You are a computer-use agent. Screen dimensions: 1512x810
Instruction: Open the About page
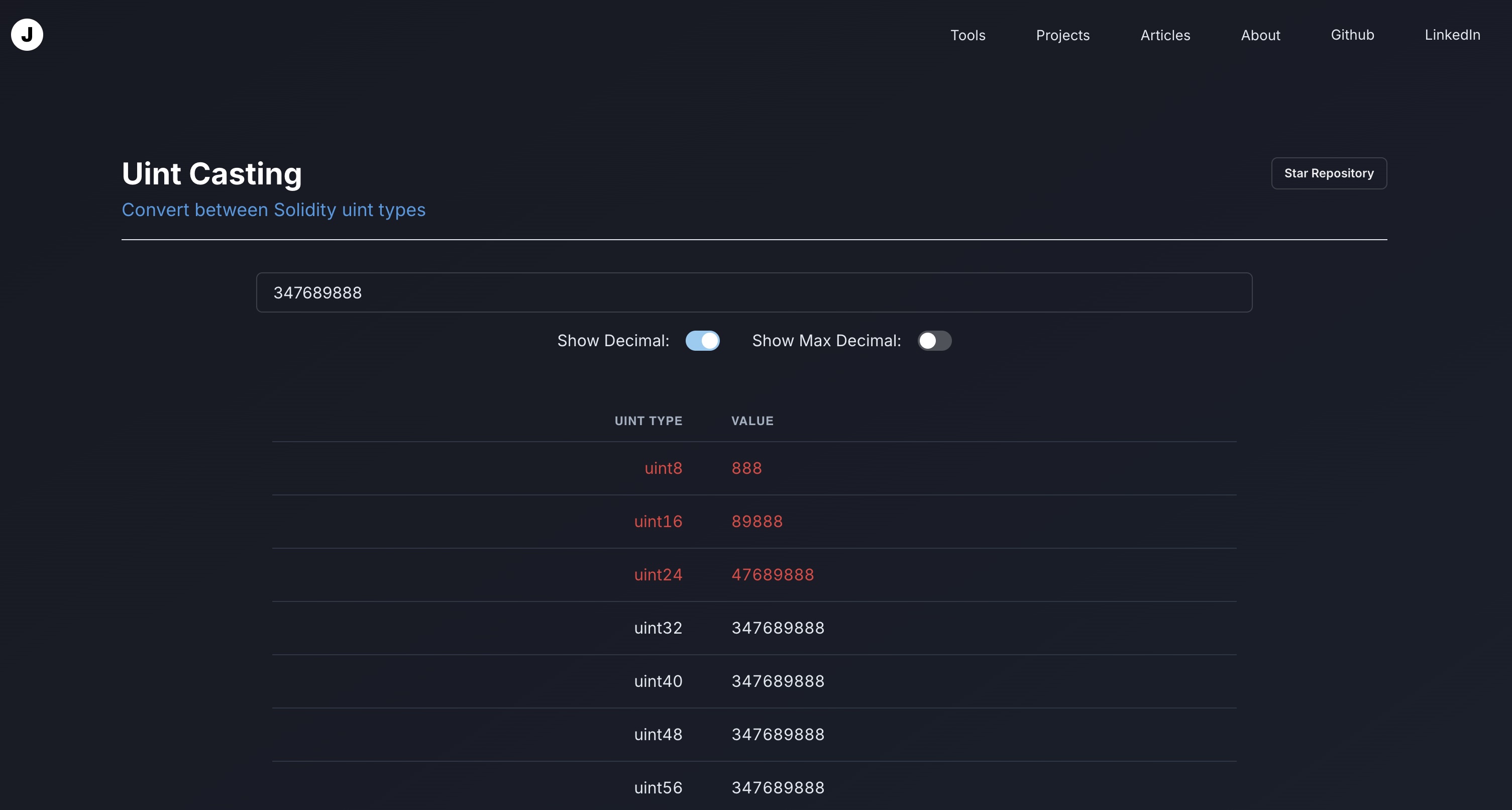[x=1260, y=35]
